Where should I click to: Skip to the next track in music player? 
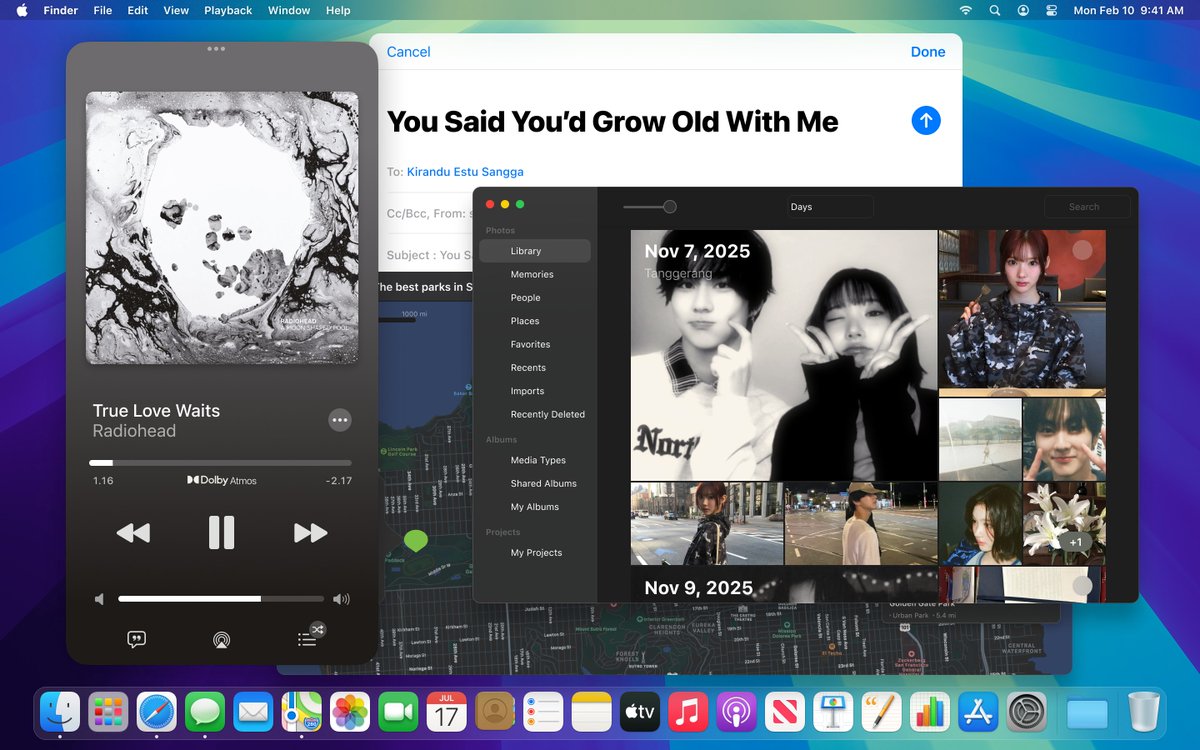coord(310,533)
